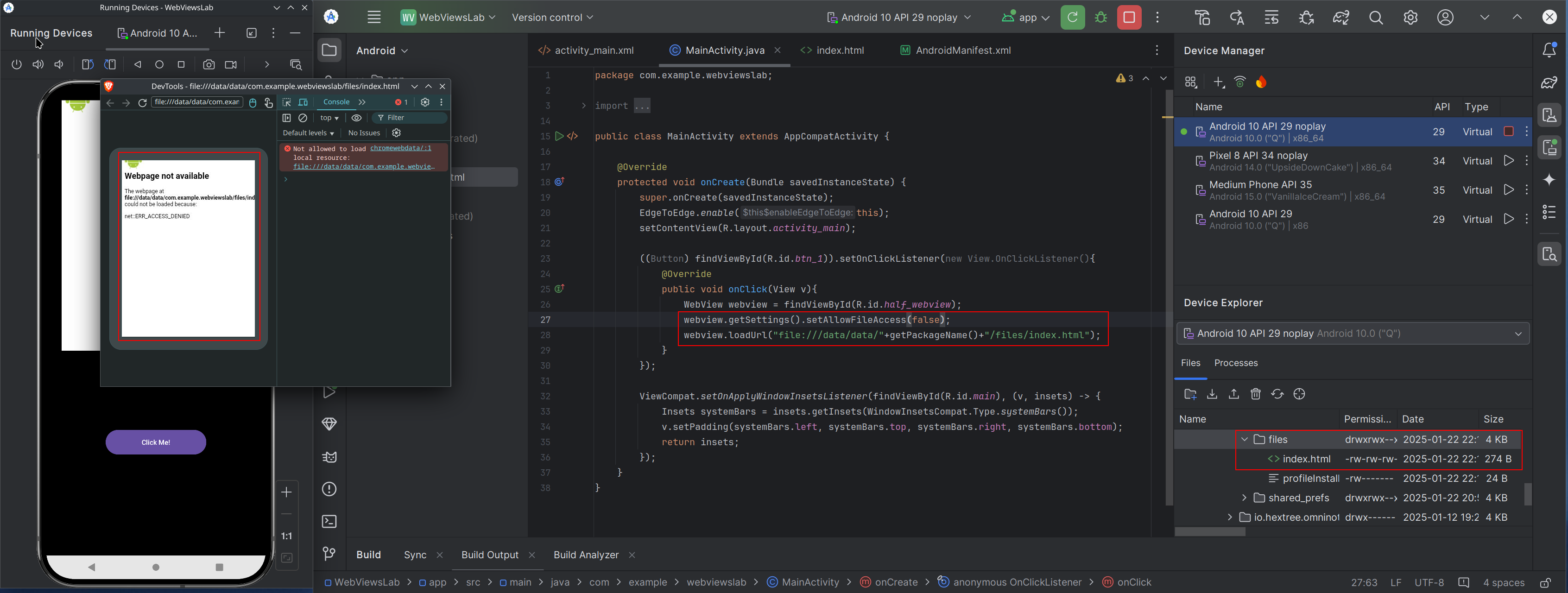Clear the DevTools console
Image resolution: width=1568 pixels, height=593 pixels.
pos(303,118)
